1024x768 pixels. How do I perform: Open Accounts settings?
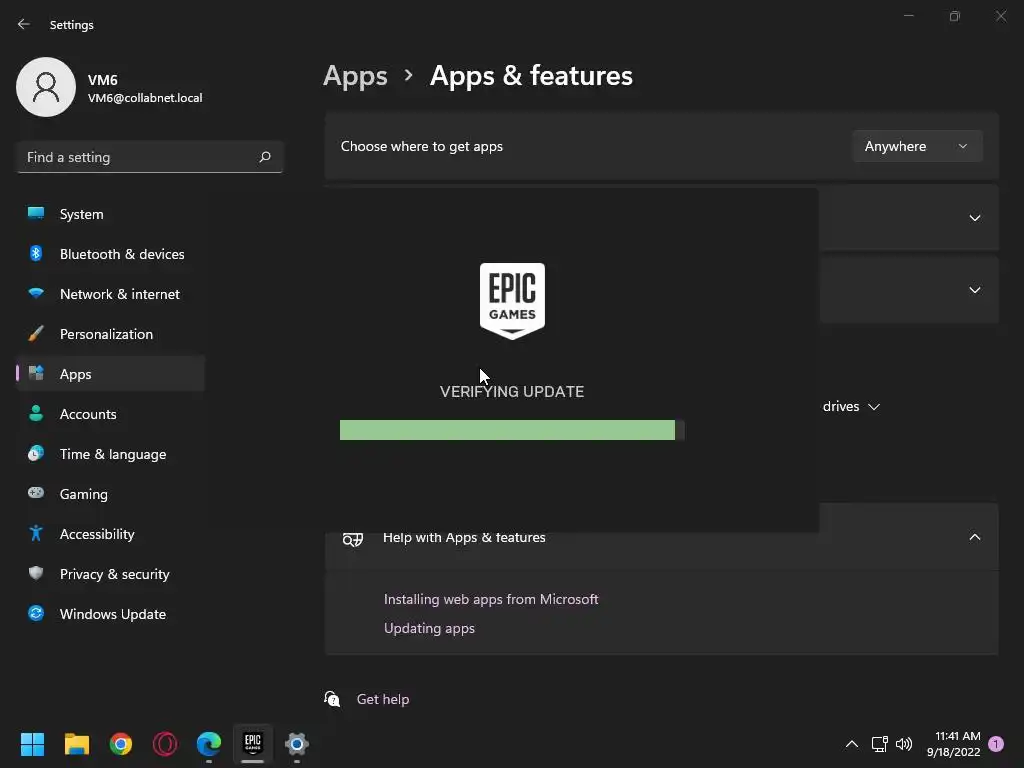(110, 414)
